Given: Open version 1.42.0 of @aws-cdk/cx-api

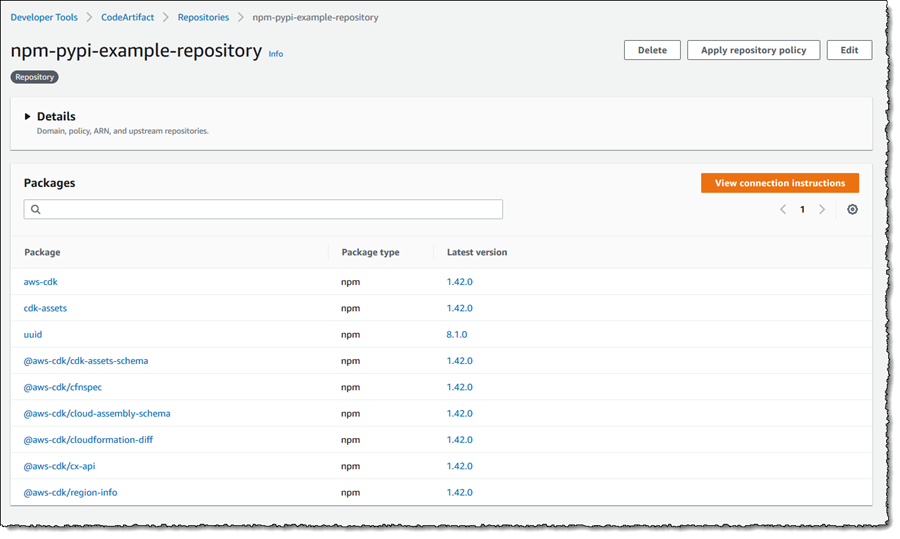Looking at the screenshot, I should [x=459, y=467].
